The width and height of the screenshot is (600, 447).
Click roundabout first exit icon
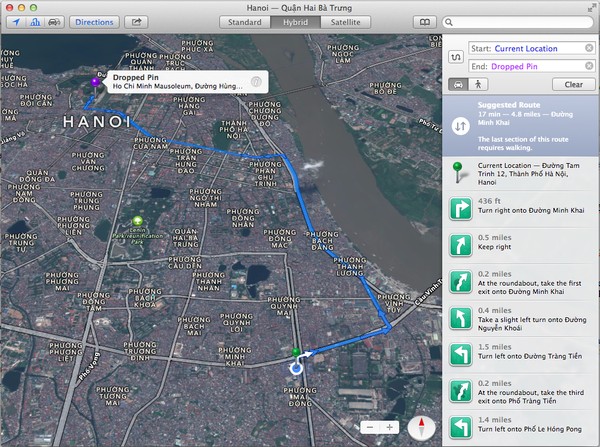tap(460, 282)
